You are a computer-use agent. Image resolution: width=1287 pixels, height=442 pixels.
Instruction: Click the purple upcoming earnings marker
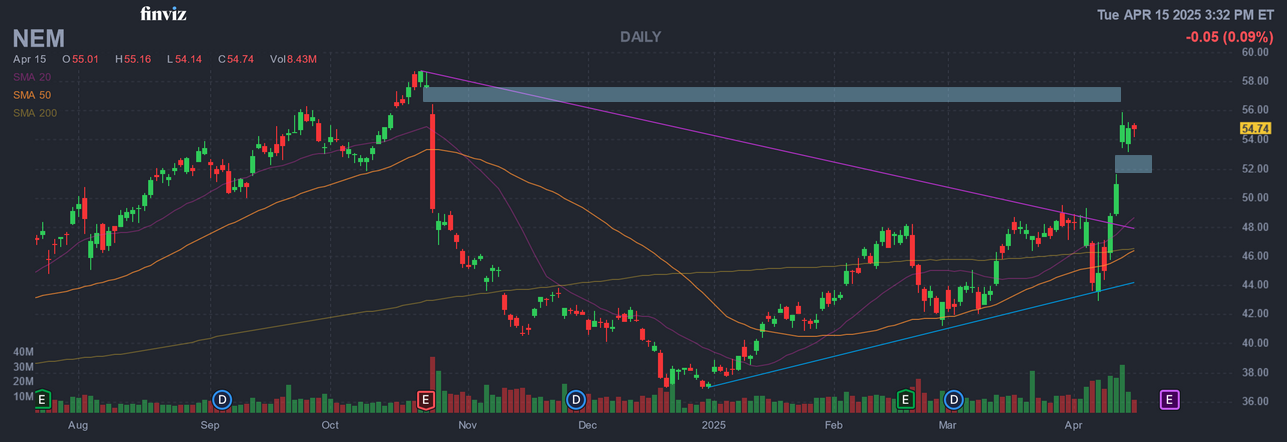click(x=1169, y=400)
